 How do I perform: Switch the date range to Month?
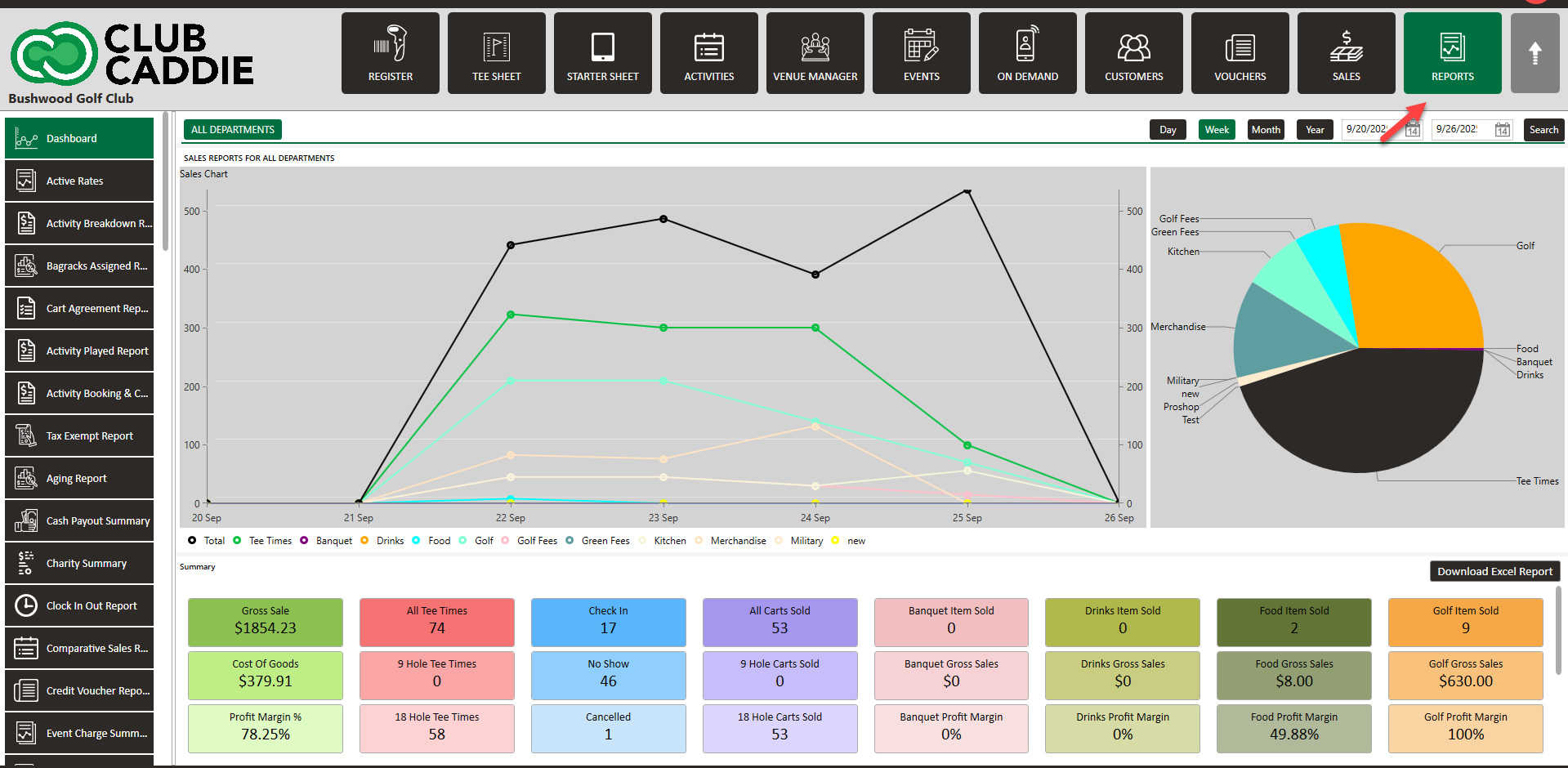click(1265, 130)
